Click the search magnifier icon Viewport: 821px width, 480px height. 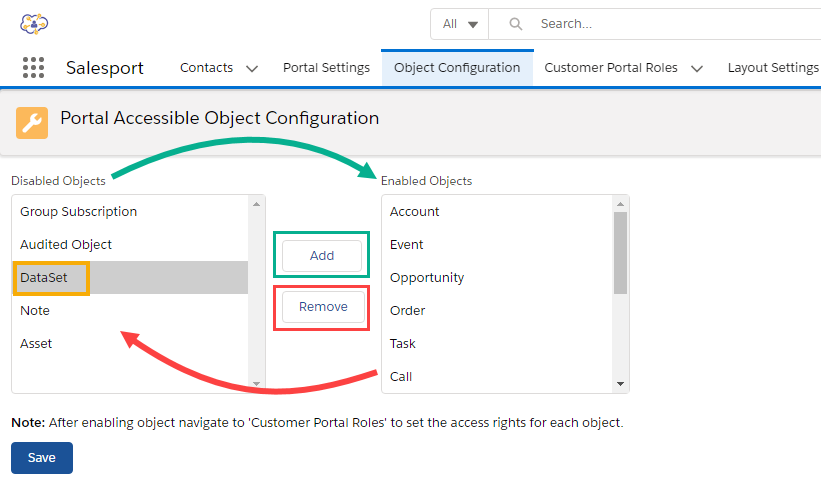click(x=515, y=23)
